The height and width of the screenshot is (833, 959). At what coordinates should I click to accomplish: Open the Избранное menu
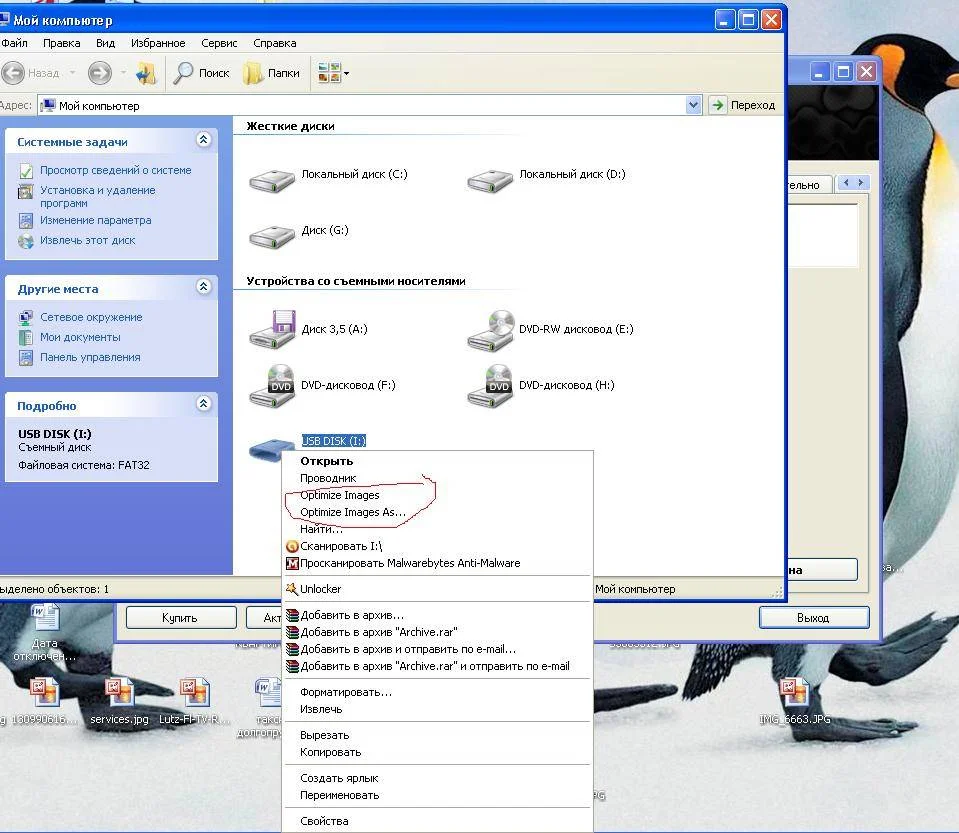click(x=158, y=43)
